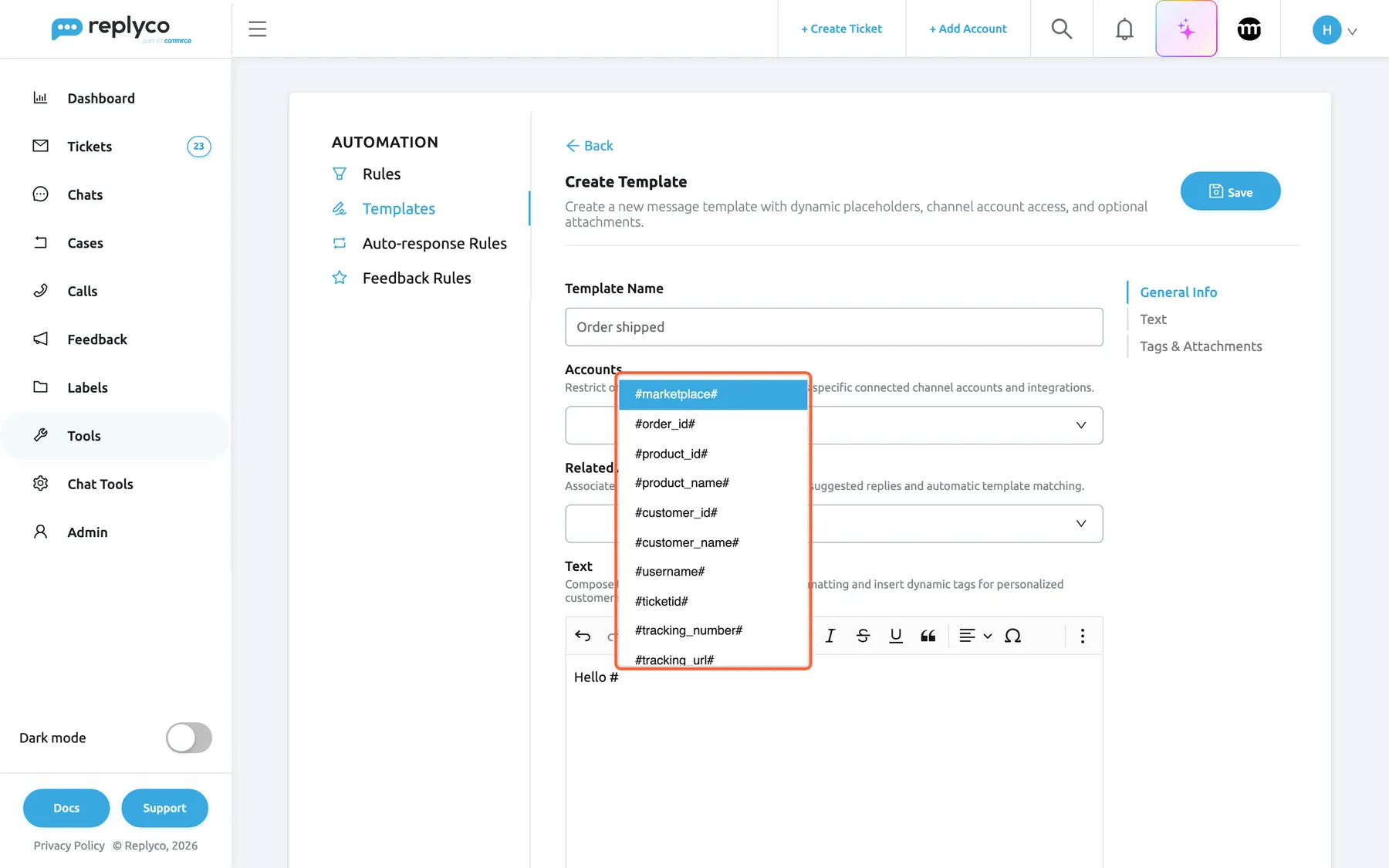Select #order_id# placeholder

[713, 424]
